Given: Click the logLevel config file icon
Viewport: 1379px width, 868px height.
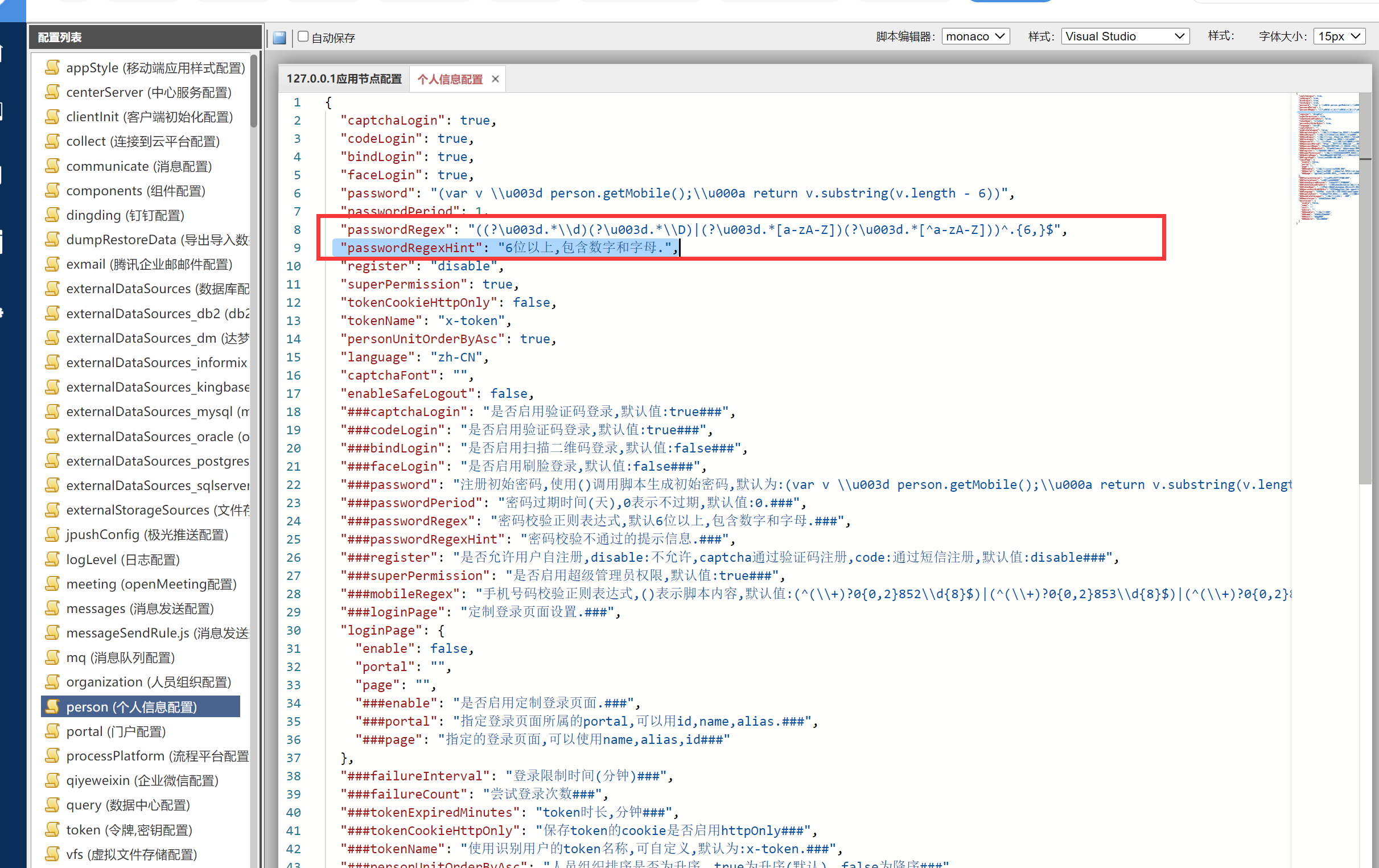Looking at the screenshot, I should pyautogui.click(x=53, y=559).
